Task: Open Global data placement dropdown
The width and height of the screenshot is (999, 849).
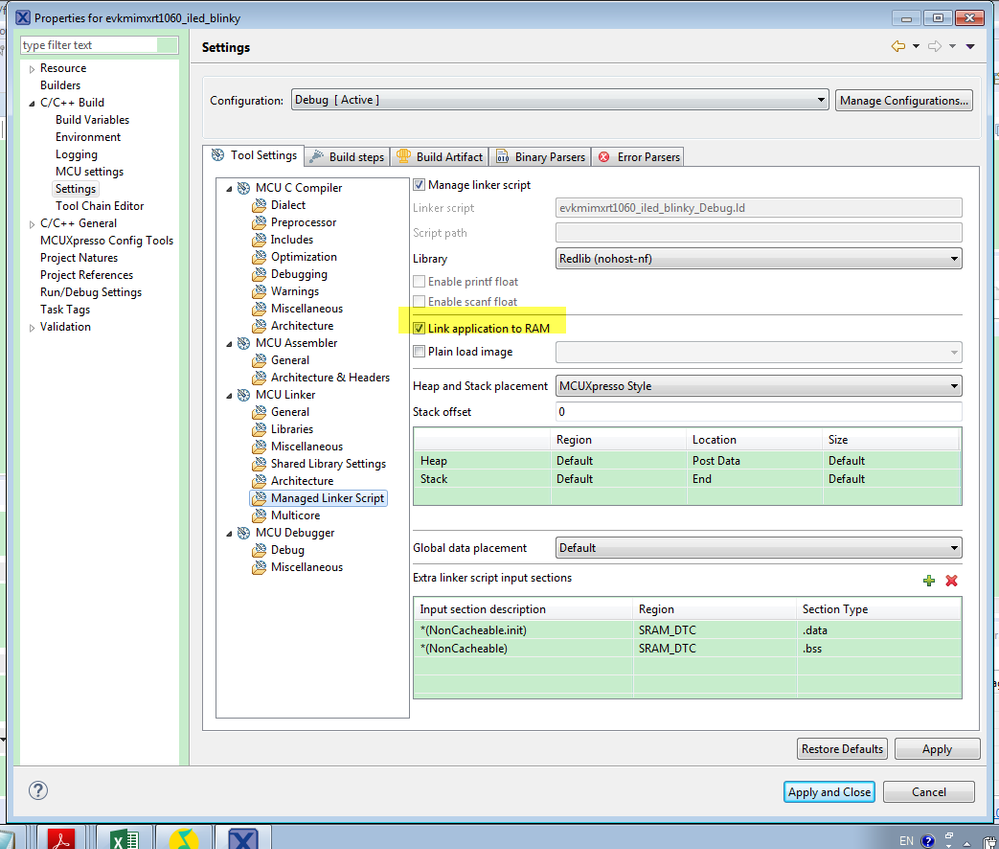Action: click(758, 548)
